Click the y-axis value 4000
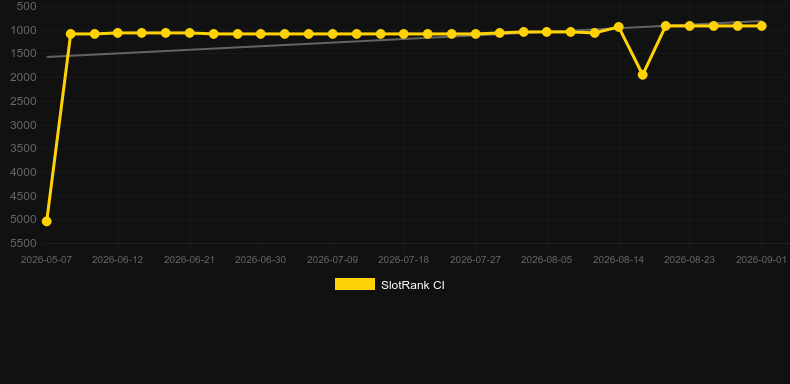The width and height of the screenshot is (790, 384). point(24,172)
